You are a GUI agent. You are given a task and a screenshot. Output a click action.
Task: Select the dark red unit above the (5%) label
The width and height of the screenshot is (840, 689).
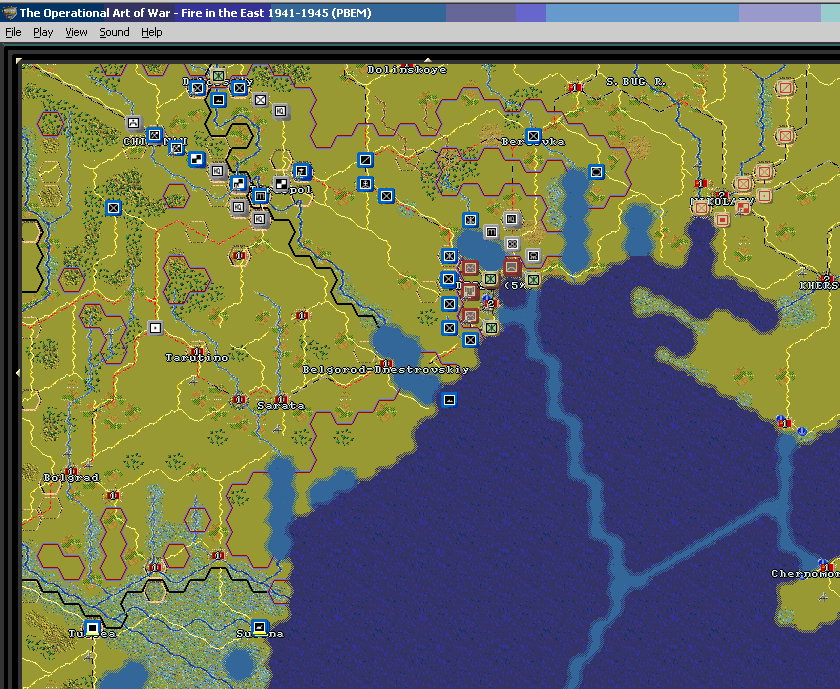[x=512, y=267]
